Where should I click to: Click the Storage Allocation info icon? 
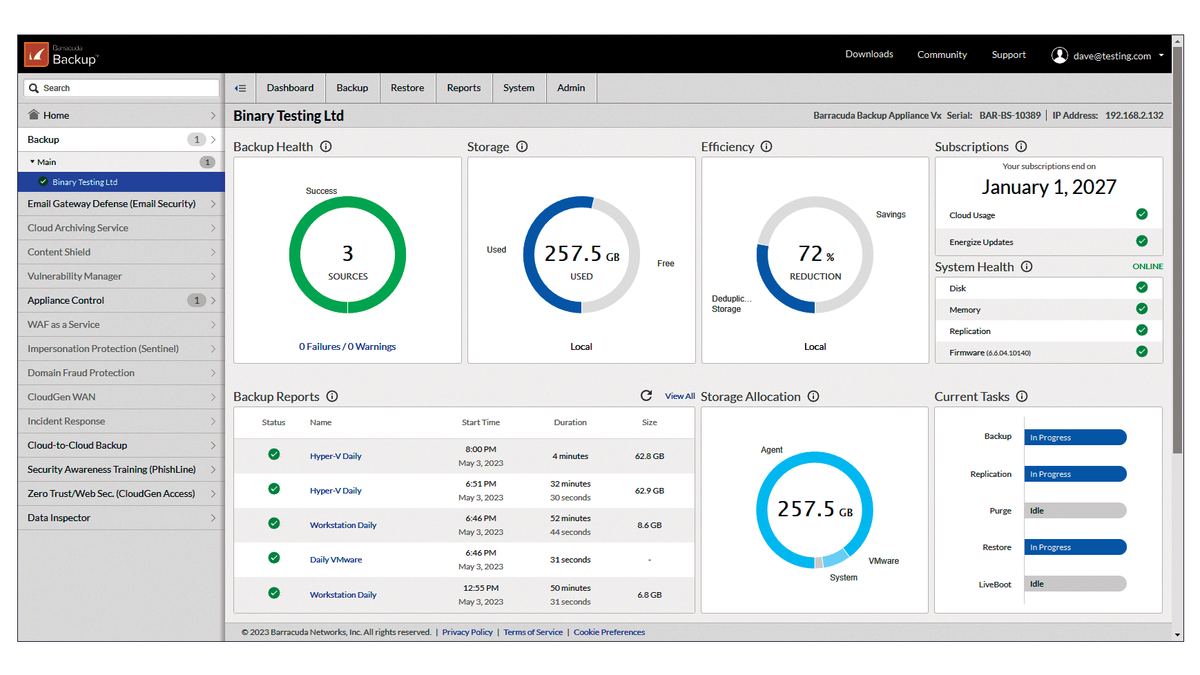click(x=814, y=396)
